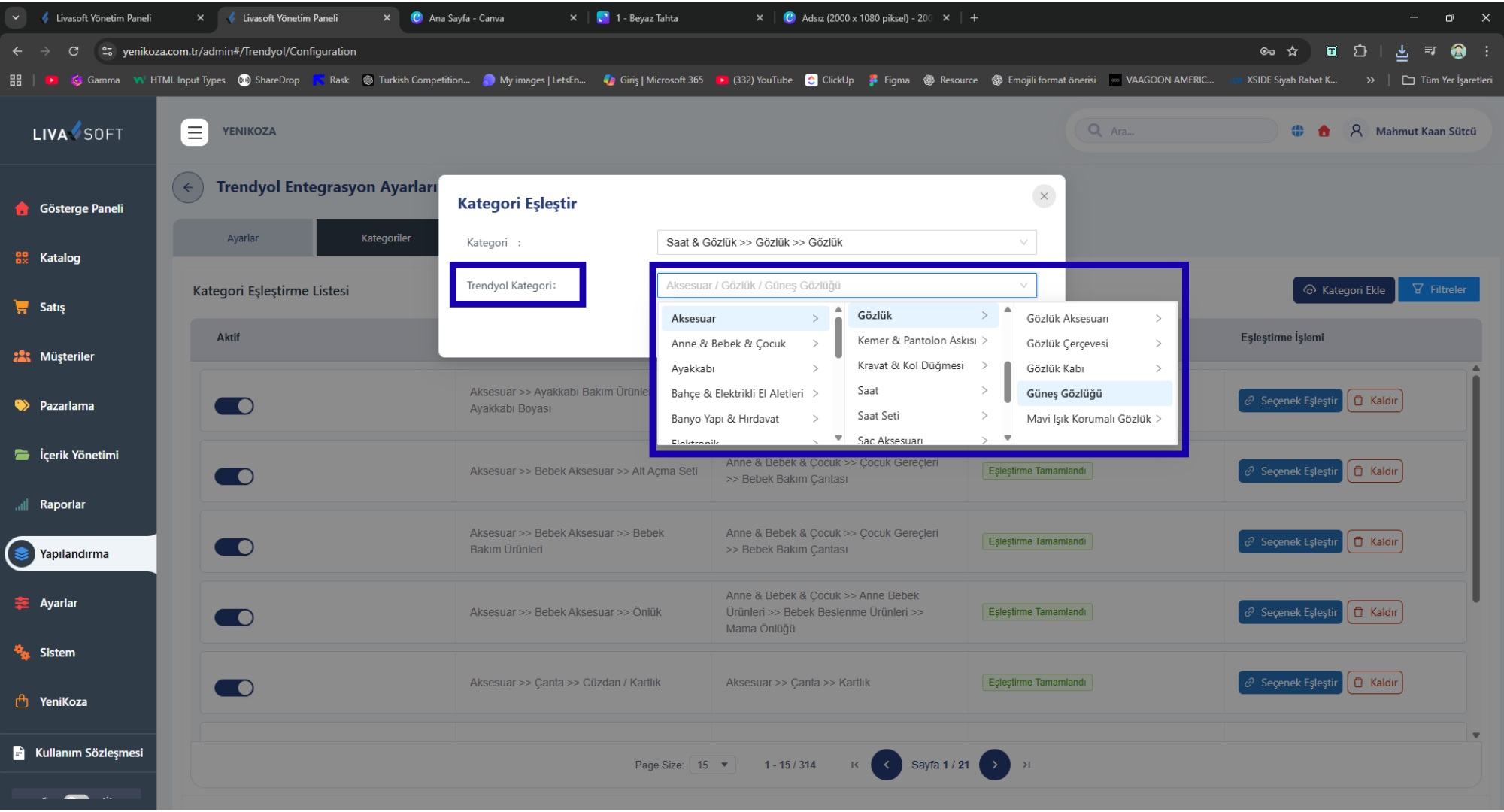The image size is (1504, 812).
Task: Disable the Cüzdan / Kartlık row switch
Action: (234, 688)
